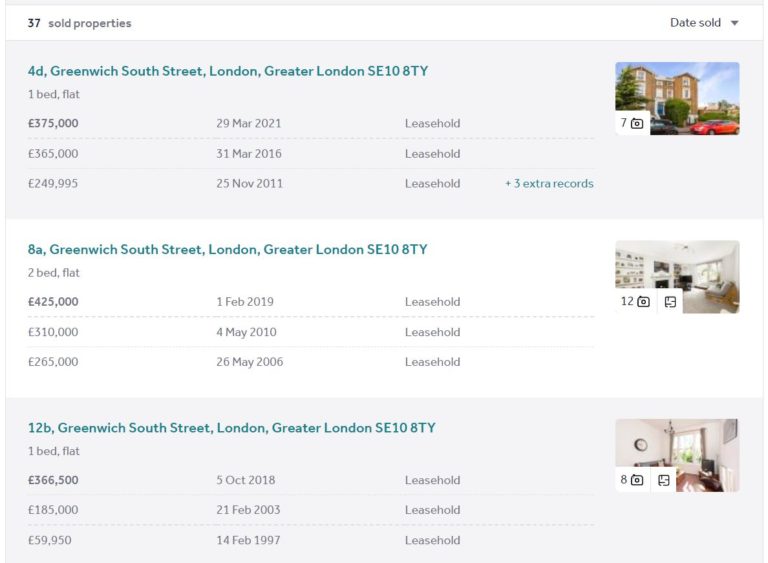Screen dimensions: 768x563
Task: Select the £249,995 sale price
Action: coord(53,183)
